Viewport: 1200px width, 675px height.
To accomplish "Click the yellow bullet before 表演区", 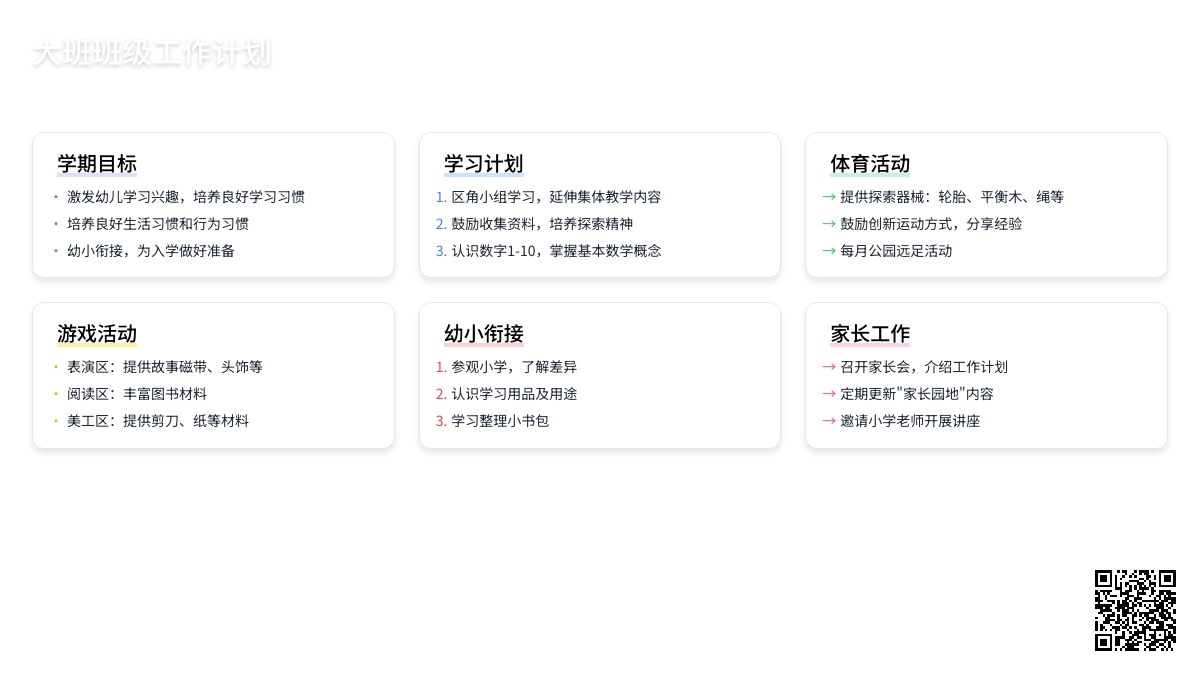I will tap(55, 367).
